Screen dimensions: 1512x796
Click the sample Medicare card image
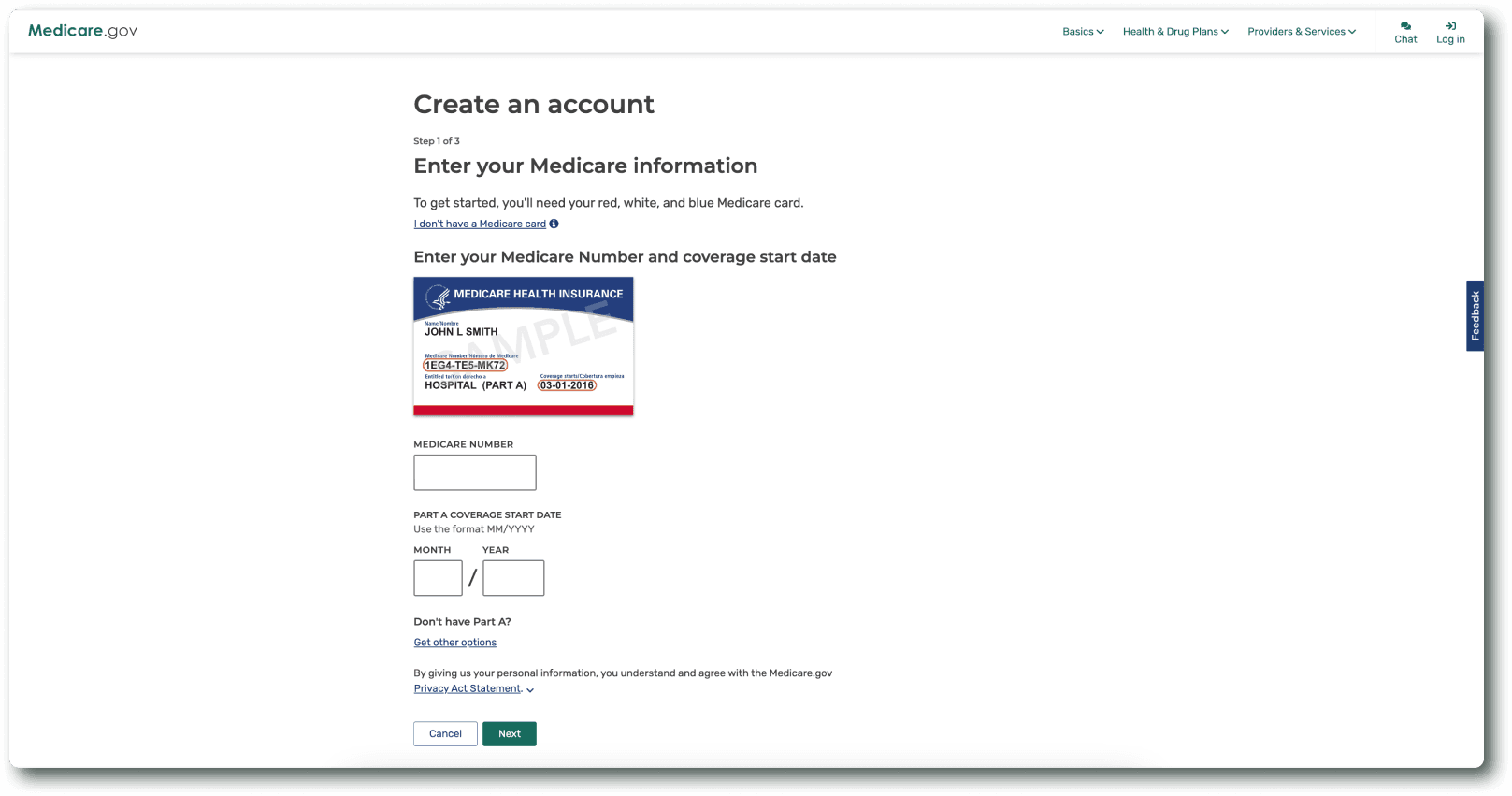524,346
